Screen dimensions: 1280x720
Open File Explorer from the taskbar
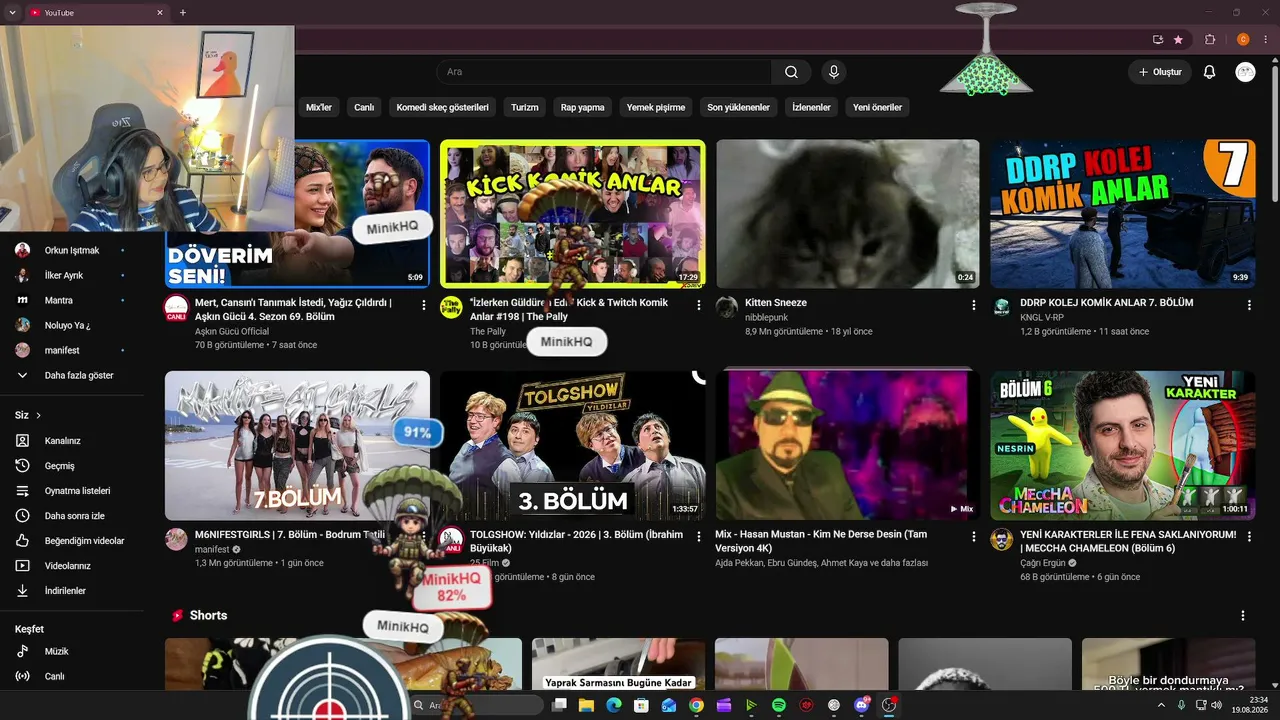586,705
